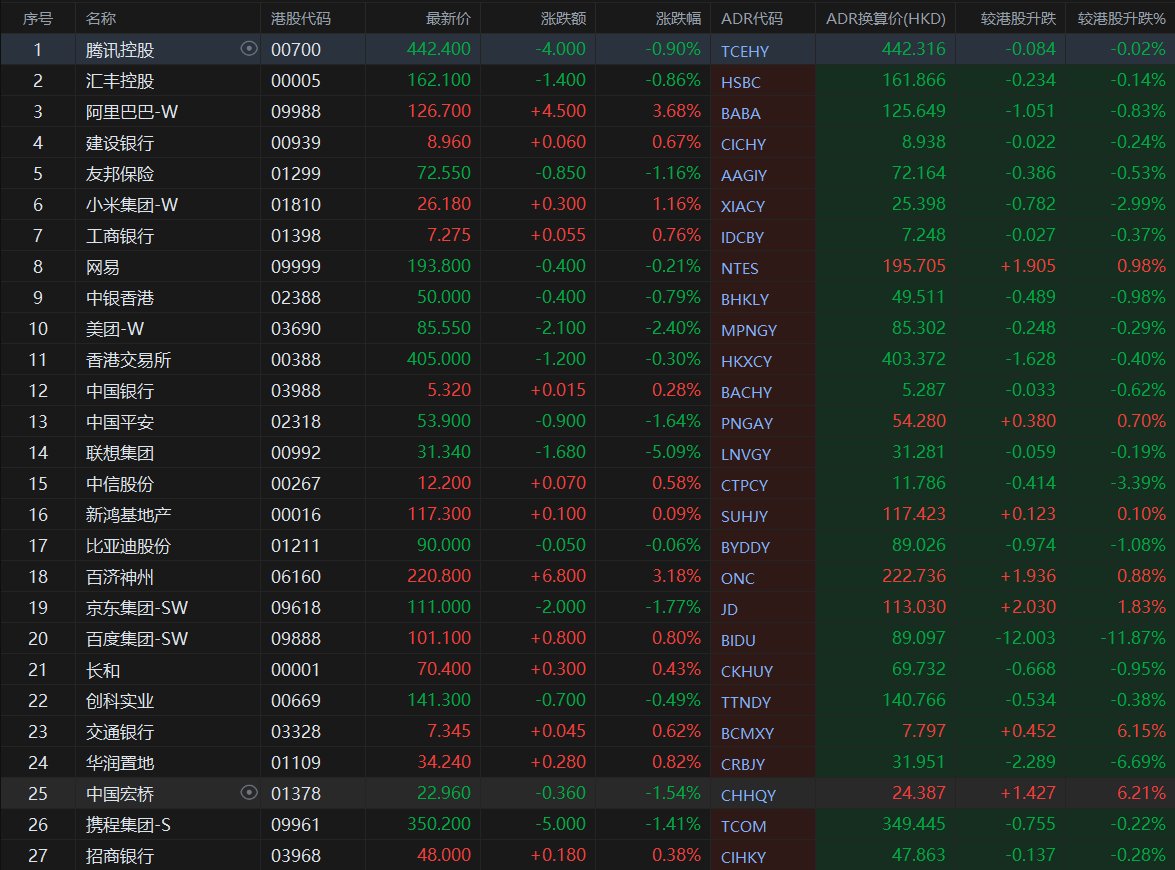This screenshot has width=1175, height=870.
Task: Select the 中信股份 stock name
Action: point(120,484)
